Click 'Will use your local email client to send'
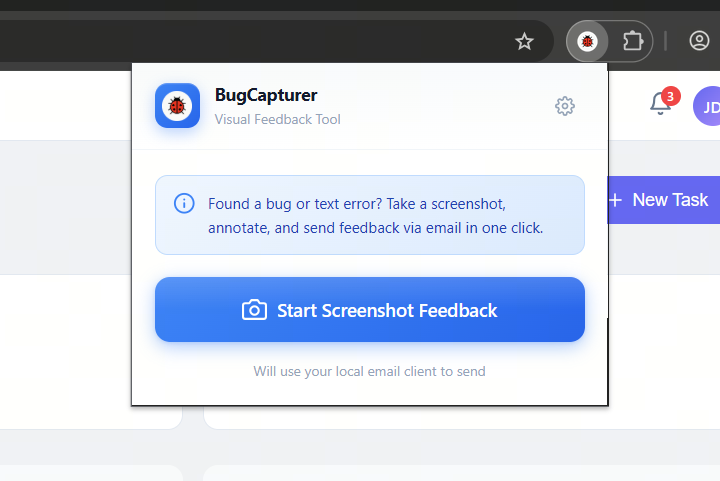 pos(369,371)
